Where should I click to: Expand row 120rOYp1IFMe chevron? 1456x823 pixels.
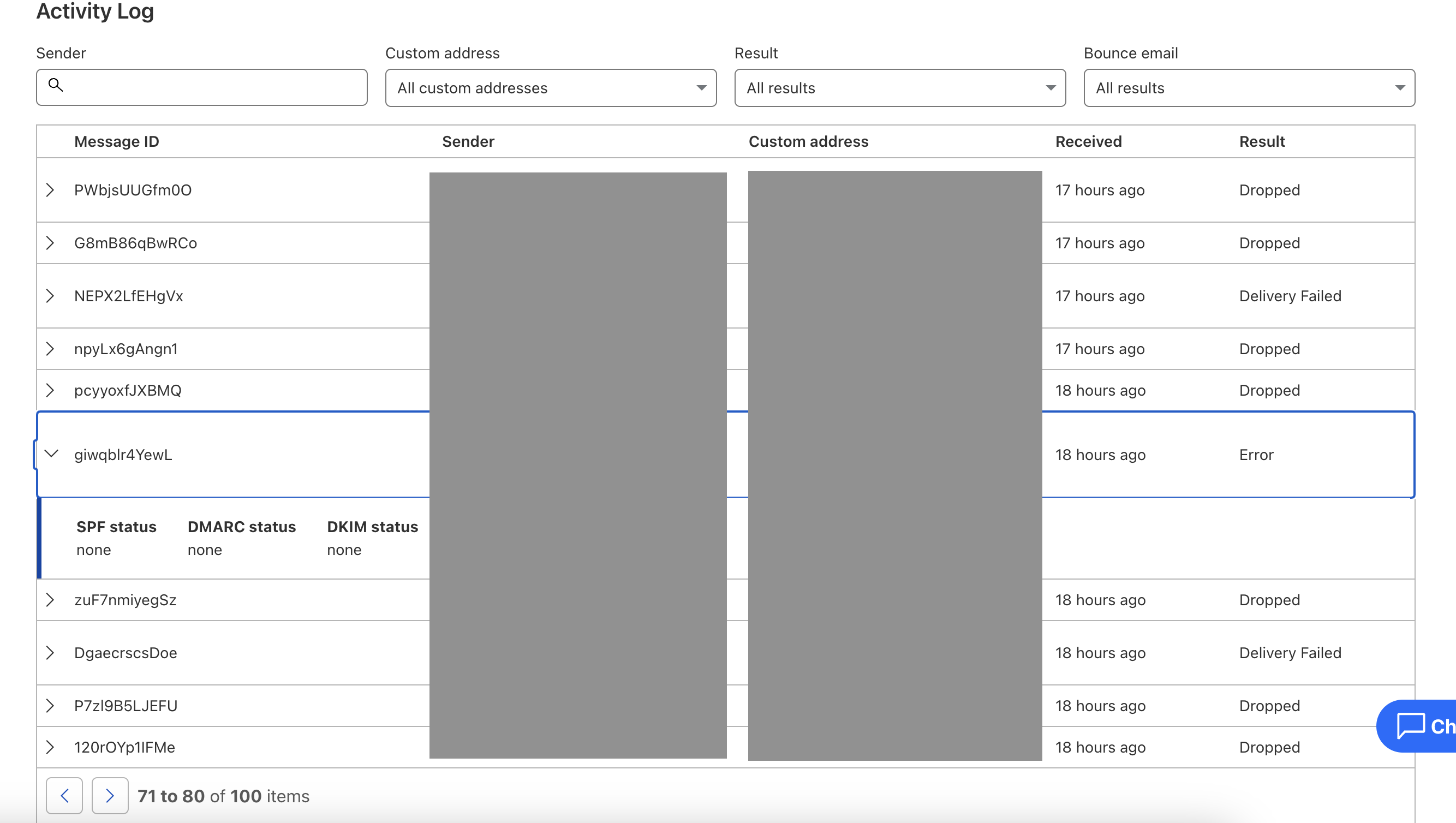click(x=50, y=747)
